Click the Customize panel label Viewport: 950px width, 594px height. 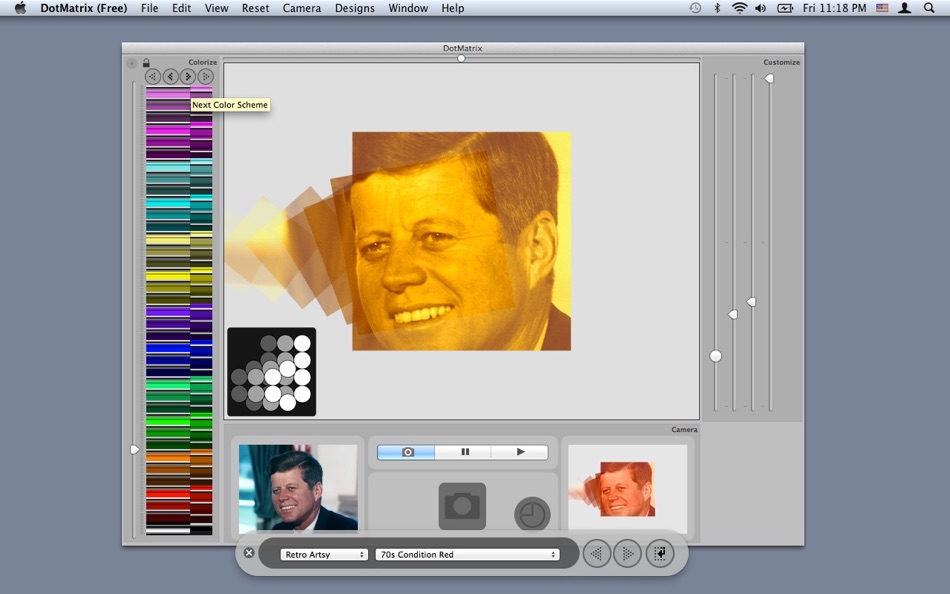(x=782, y=62)
